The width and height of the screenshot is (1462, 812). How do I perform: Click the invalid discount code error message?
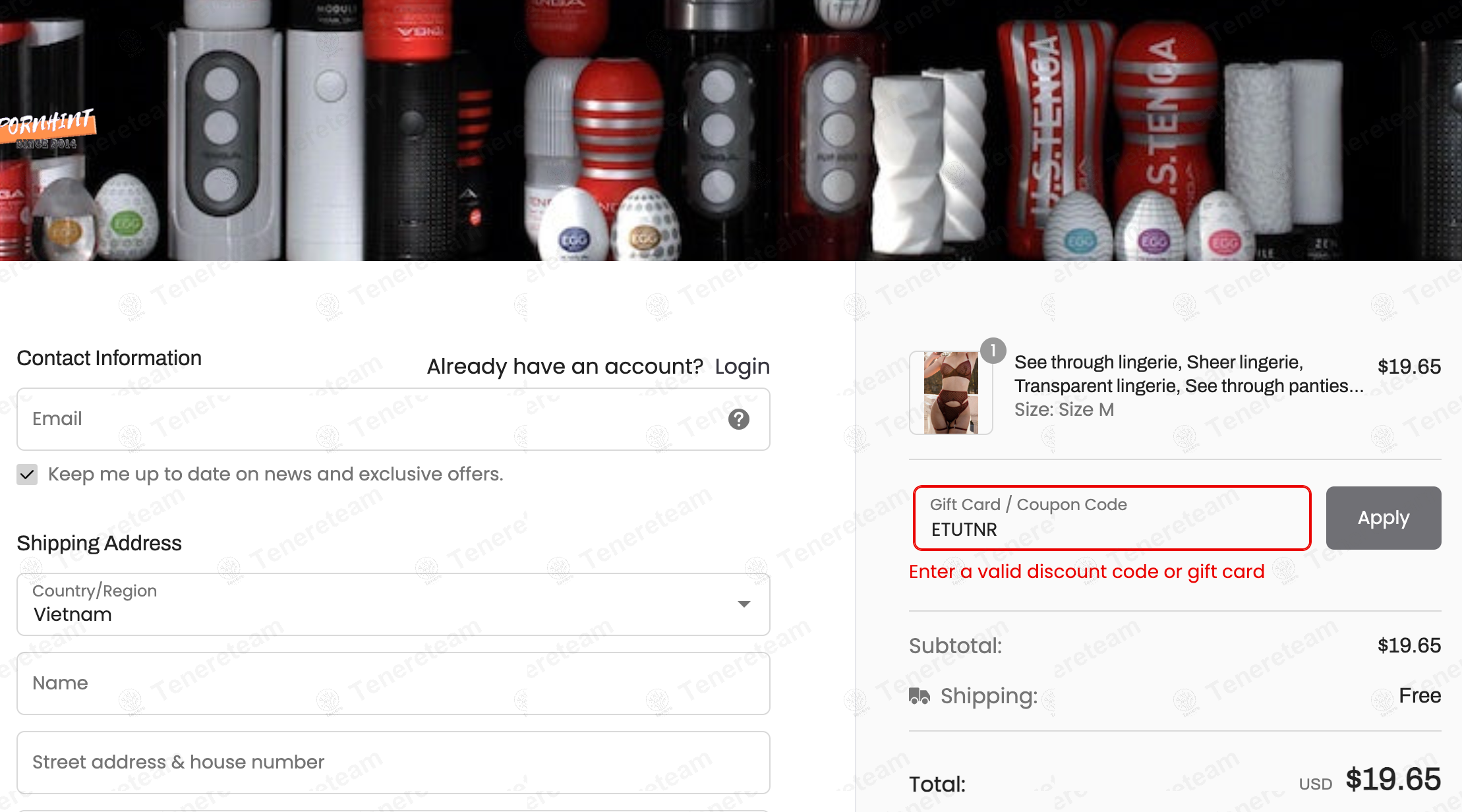click(1086, 571)
